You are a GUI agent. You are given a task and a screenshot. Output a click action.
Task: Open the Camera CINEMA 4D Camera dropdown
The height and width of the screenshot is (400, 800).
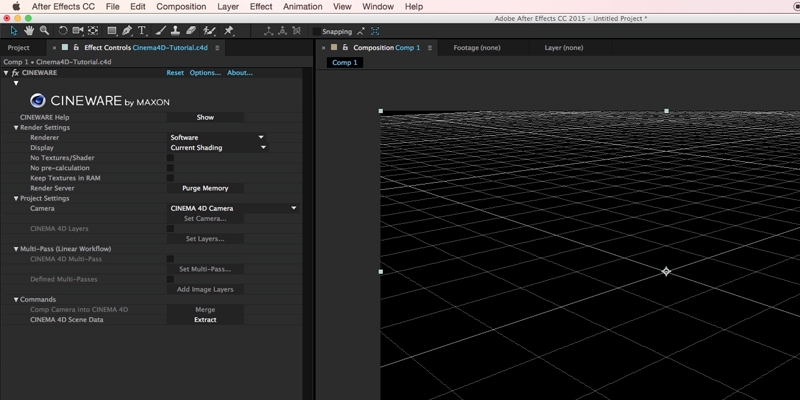233,208
